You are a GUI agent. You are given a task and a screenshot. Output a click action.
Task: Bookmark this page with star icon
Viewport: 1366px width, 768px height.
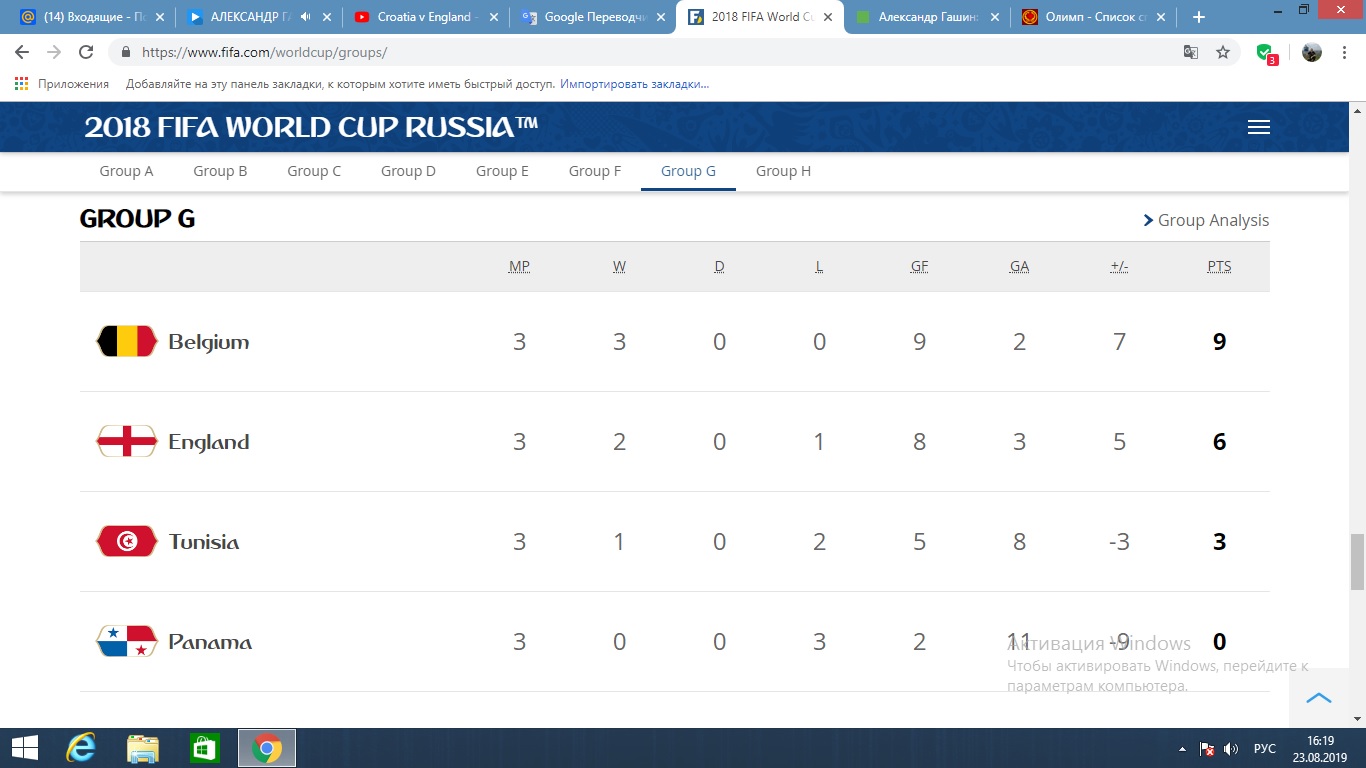[1223, 52]
